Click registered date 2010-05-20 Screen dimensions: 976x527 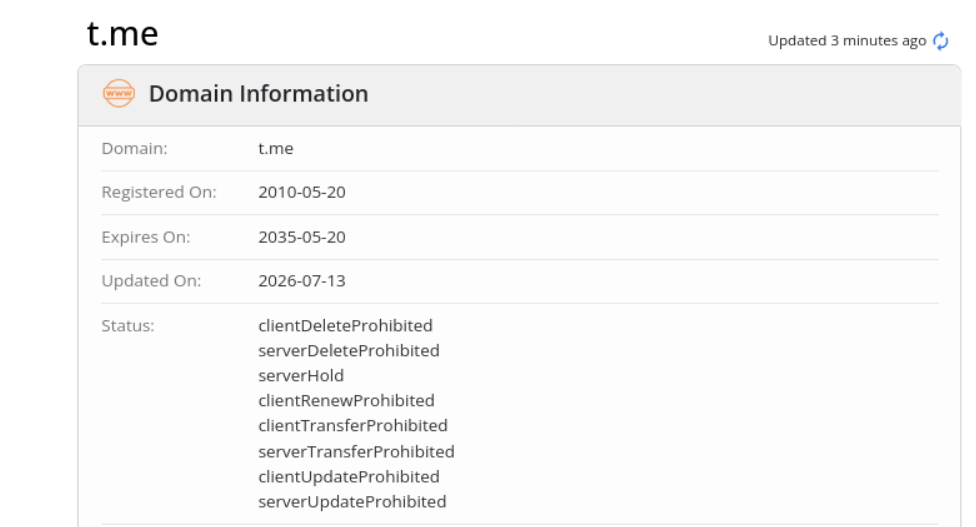[x=302, y=192]
